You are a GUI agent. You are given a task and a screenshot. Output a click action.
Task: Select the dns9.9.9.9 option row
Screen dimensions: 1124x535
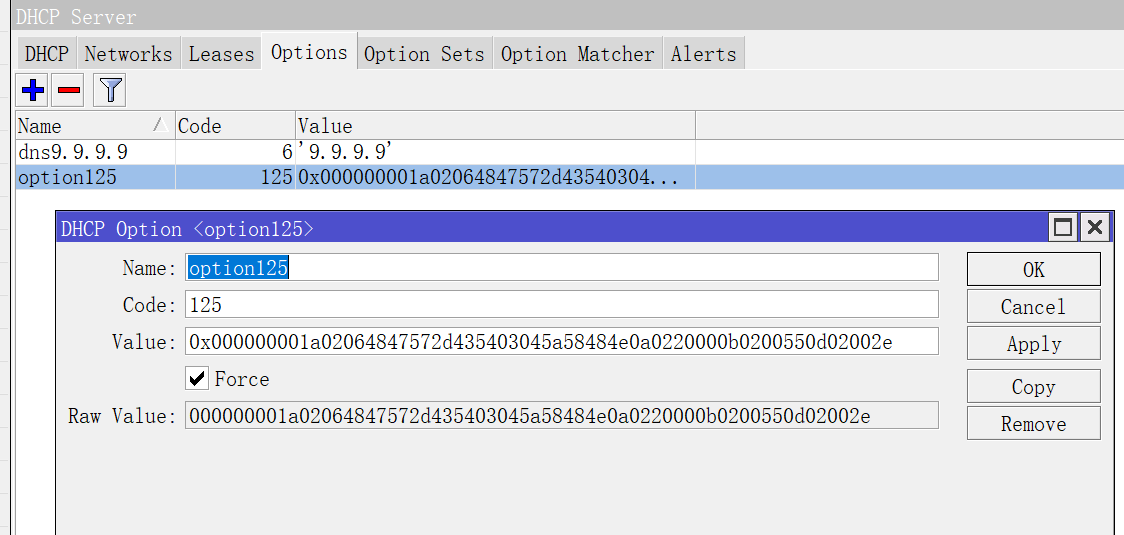point(355,152)
